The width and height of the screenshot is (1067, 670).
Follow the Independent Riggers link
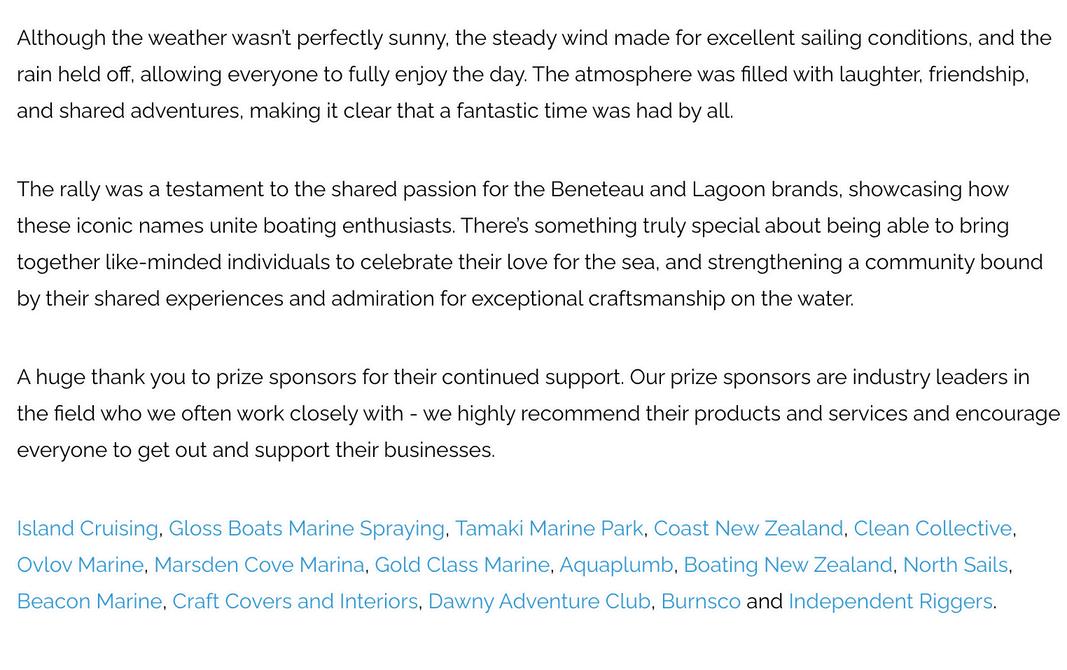click(x=891, y=601)
